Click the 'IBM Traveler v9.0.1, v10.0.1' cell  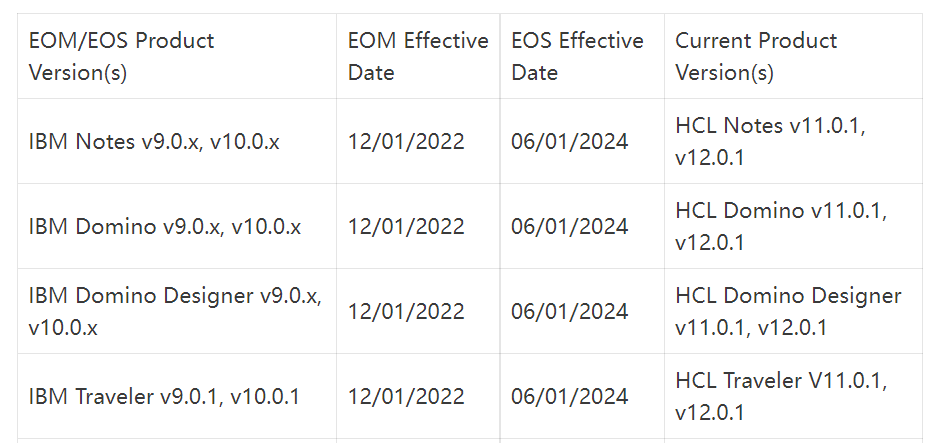pos(164,397)
